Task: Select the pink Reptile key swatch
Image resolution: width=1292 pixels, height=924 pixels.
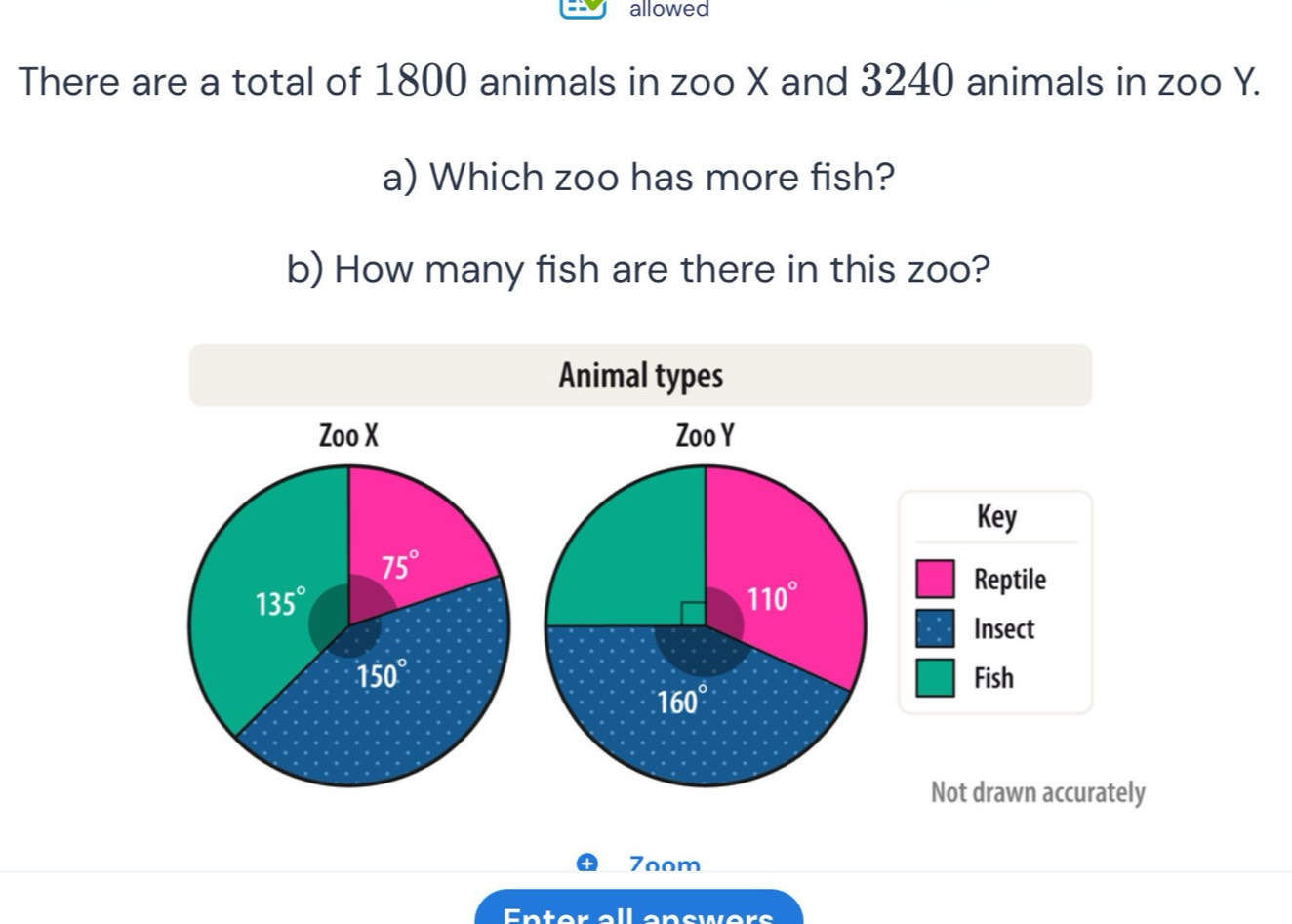Action: pyautogui.click(x=934, y=579)
